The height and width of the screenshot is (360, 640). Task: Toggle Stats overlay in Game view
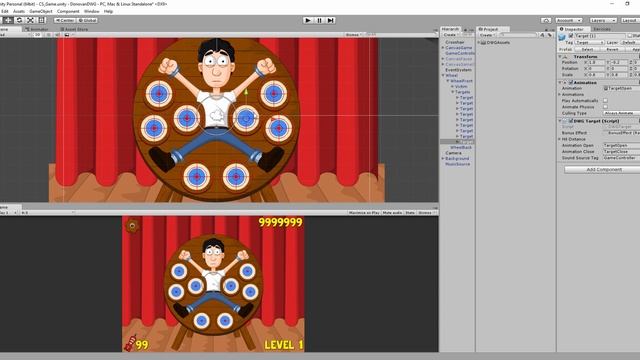coord(410,213)
